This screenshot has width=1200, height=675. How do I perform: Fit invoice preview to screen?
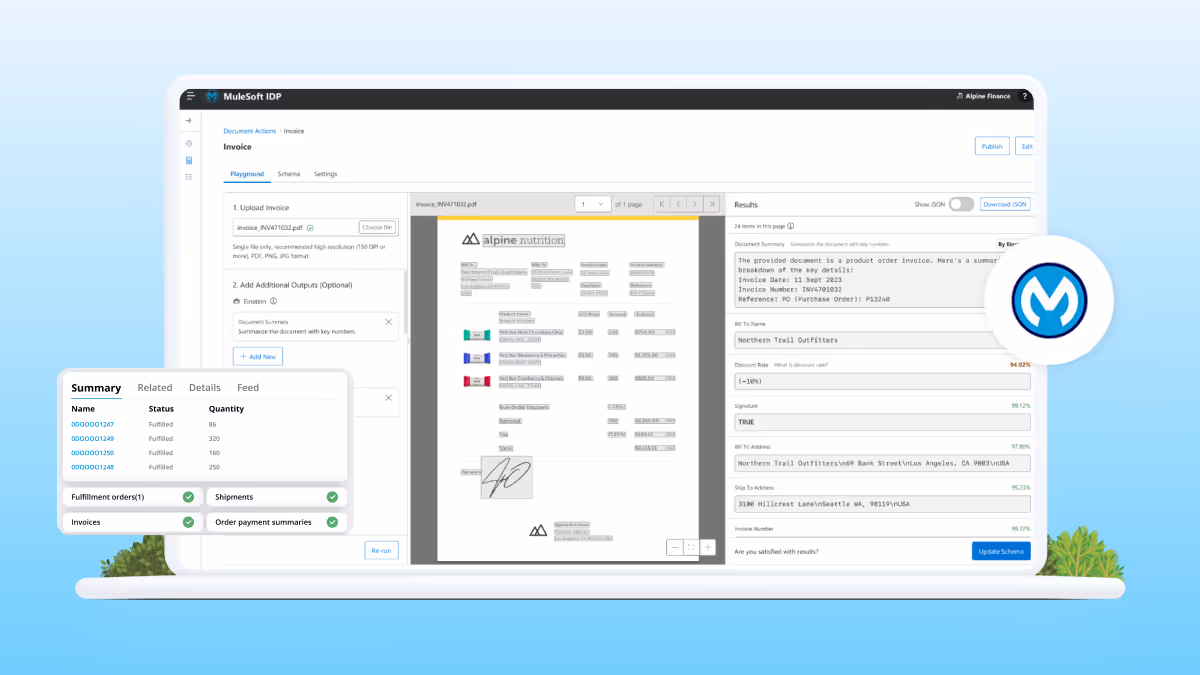pos(691,547)
